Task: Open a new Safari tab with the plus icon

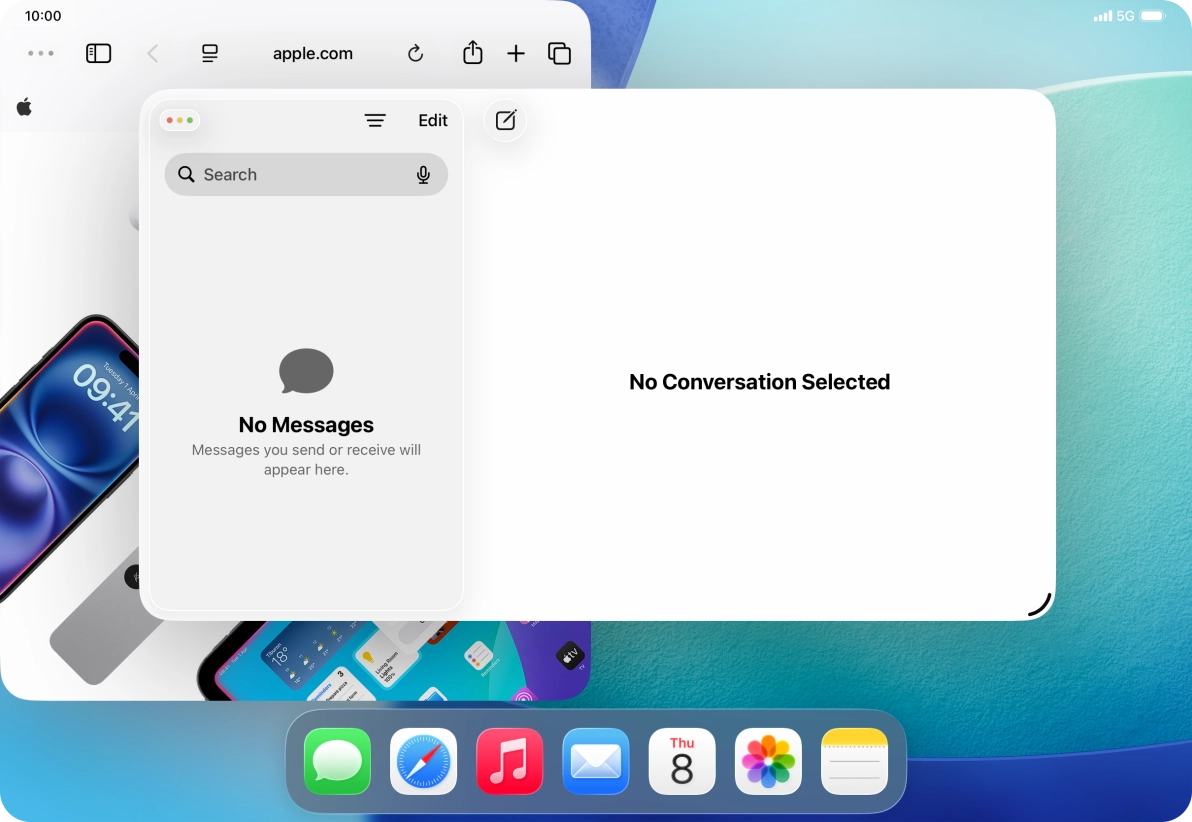Action: 516,53
